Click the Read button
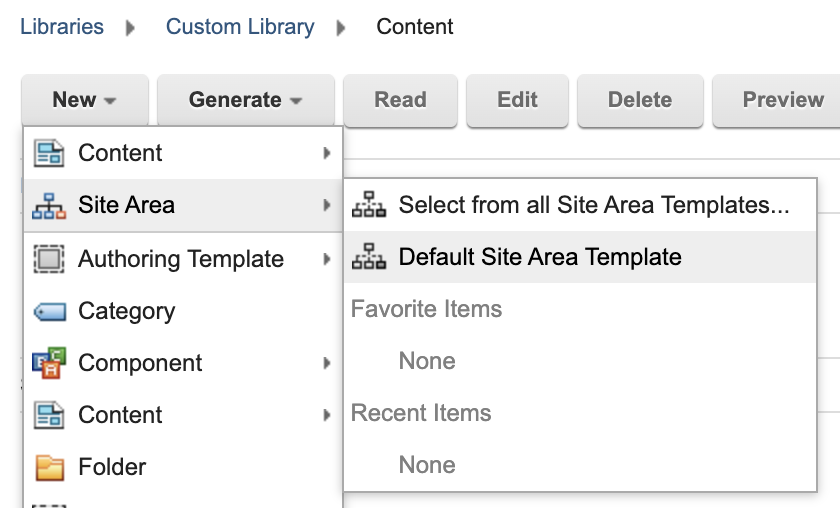Viewport: 840px width, 508px height. [x=400, y=100]
